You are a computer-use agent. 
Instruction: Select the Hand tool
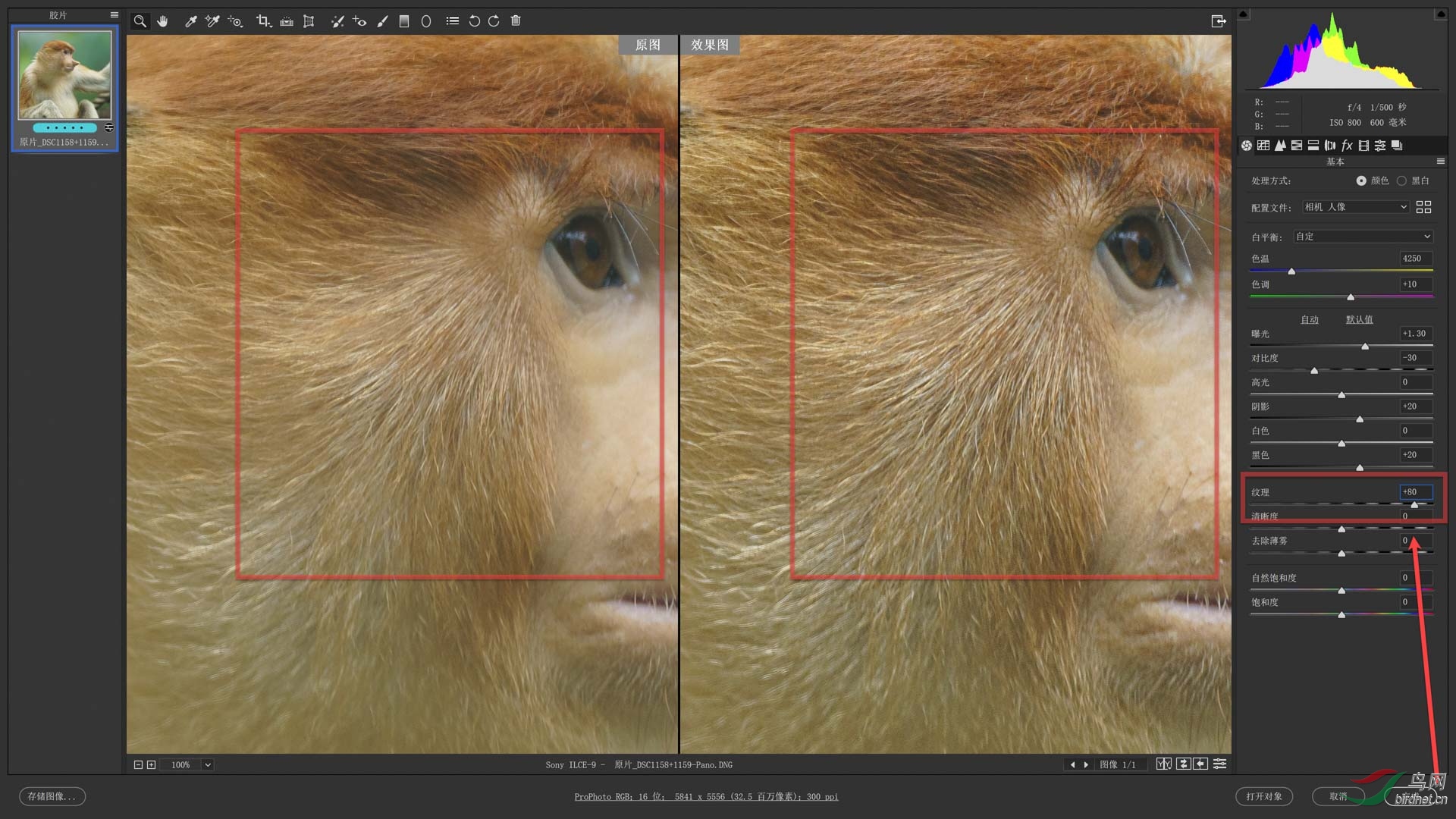tap(162, 21)
